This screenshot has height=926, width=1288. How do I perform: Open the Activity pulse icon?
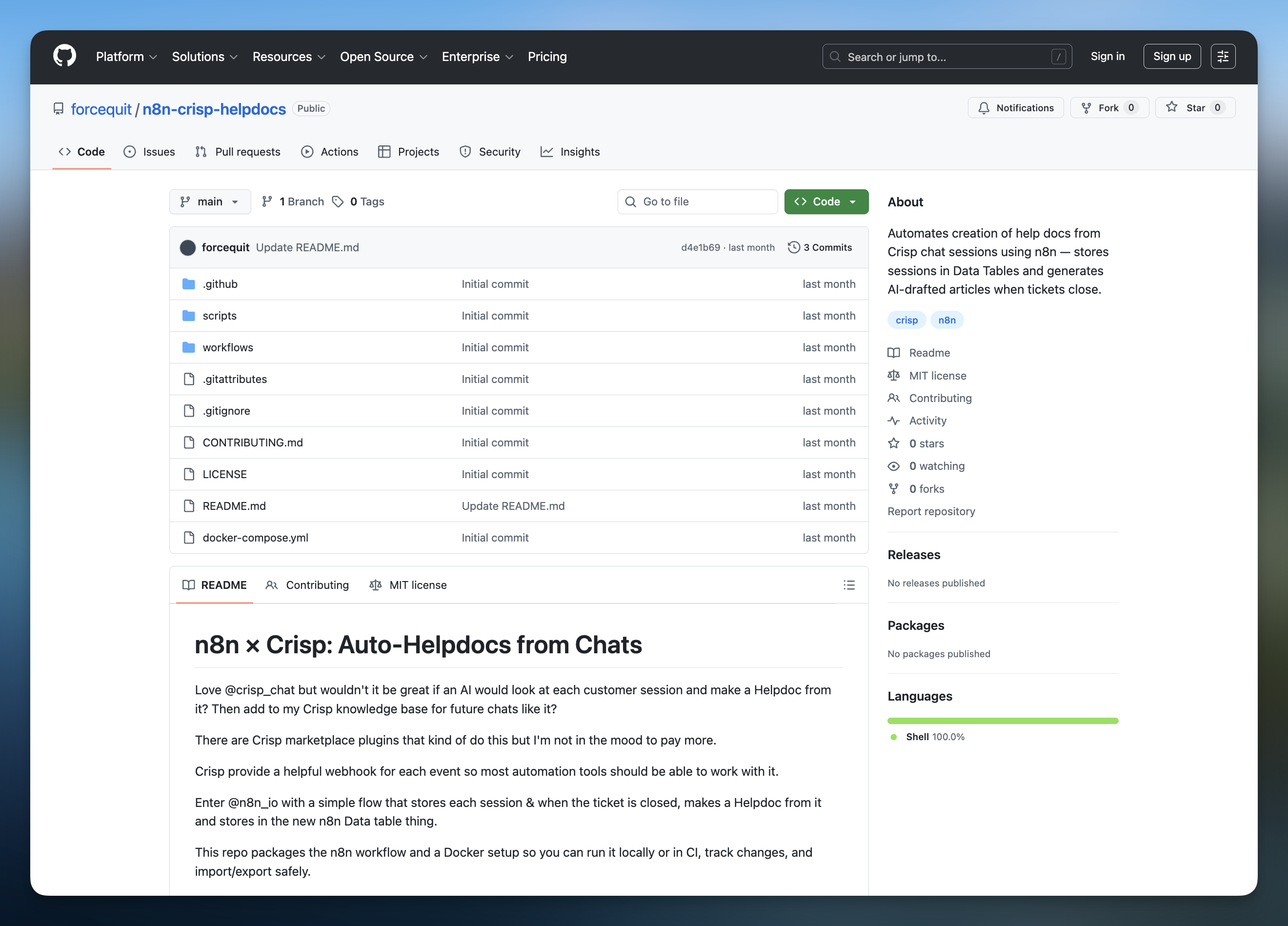[893, 420]
